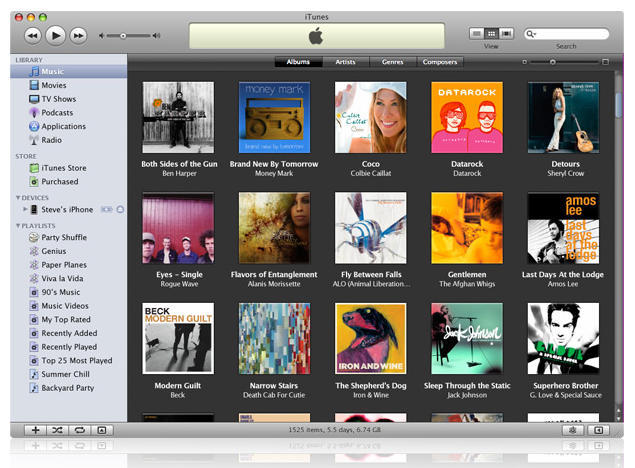Adjust the volume slider

click(123, 36)
